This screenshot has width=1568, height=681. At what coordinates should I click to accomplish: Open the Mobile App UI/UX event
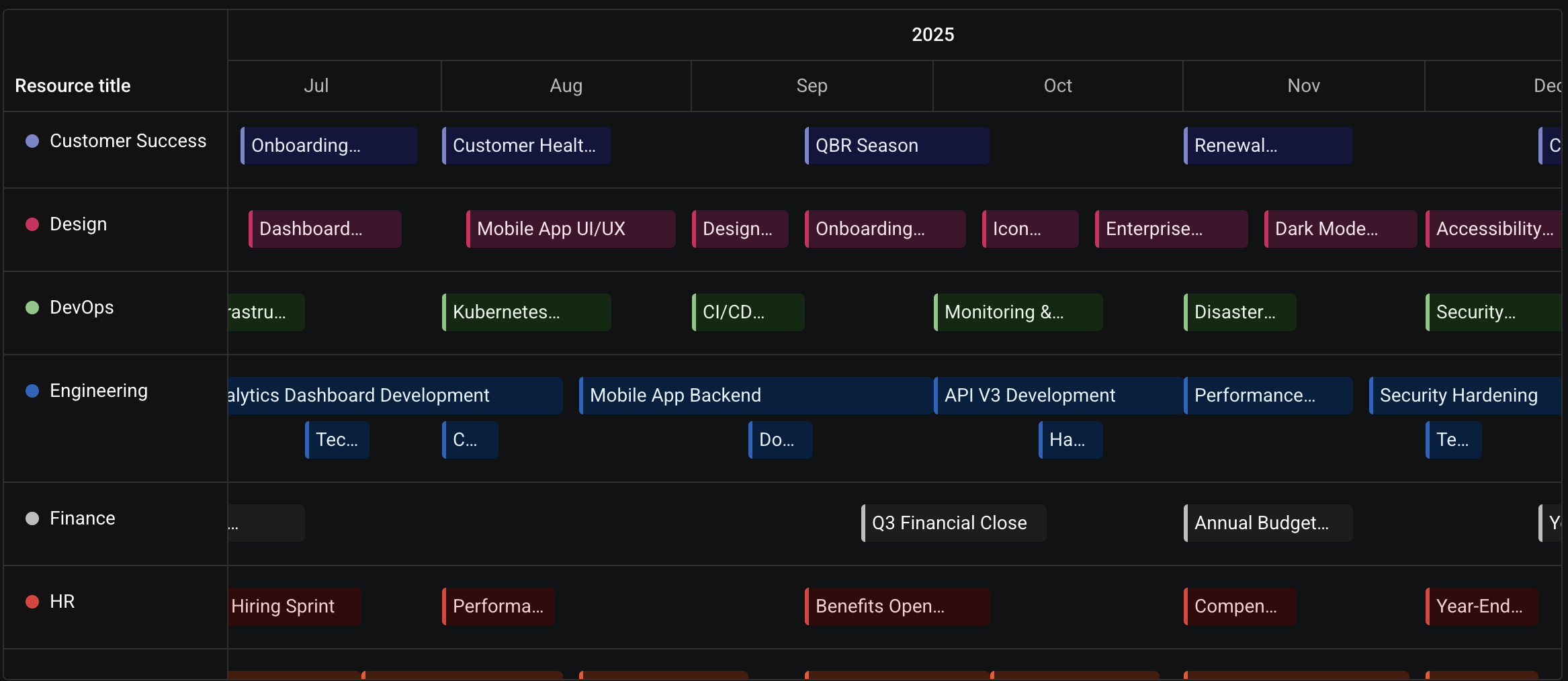pos(570,229)
